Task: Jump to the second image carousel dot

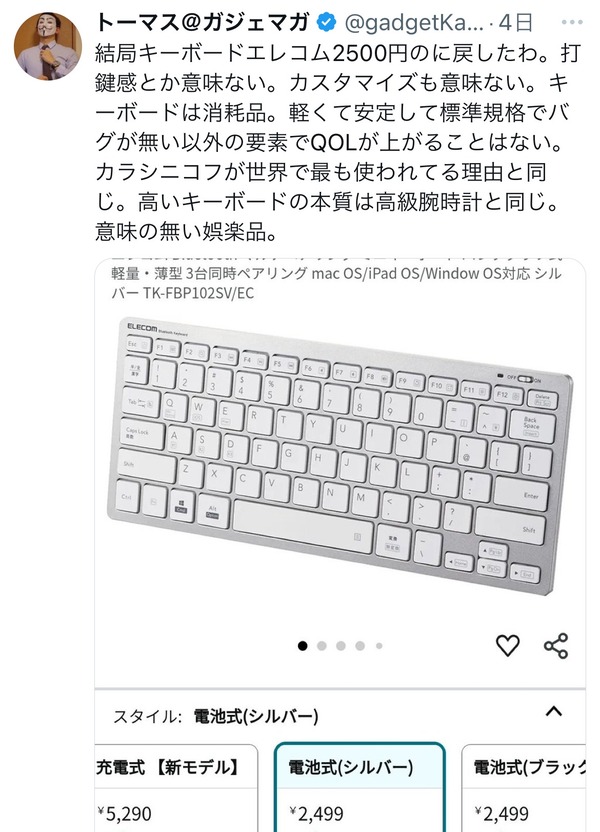Action: coord(321,646)
